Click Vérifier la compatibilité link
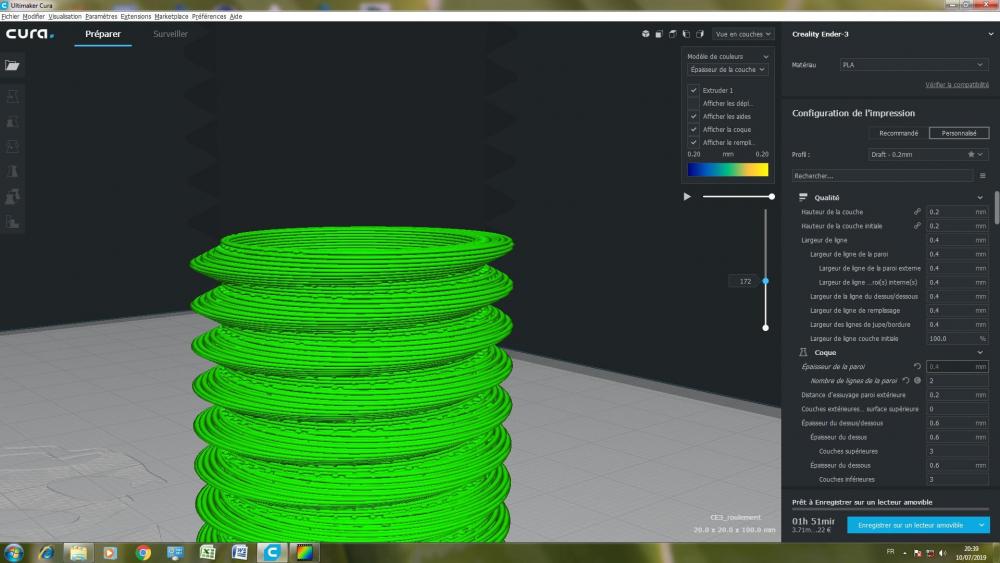Viewport: 1000px width, 563px height. pyautogui.click(x=957, y=85)
